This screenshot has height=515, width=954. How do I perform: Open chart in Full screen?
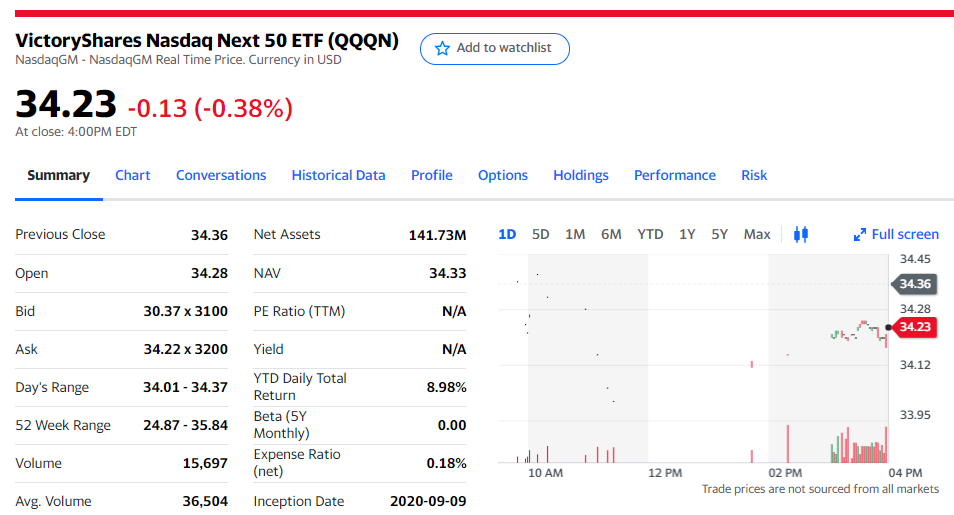(896, 234)
